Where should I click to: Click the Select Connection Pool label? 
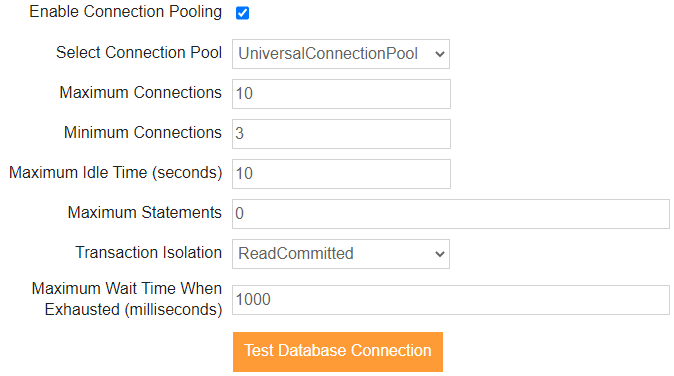point(139,52)
